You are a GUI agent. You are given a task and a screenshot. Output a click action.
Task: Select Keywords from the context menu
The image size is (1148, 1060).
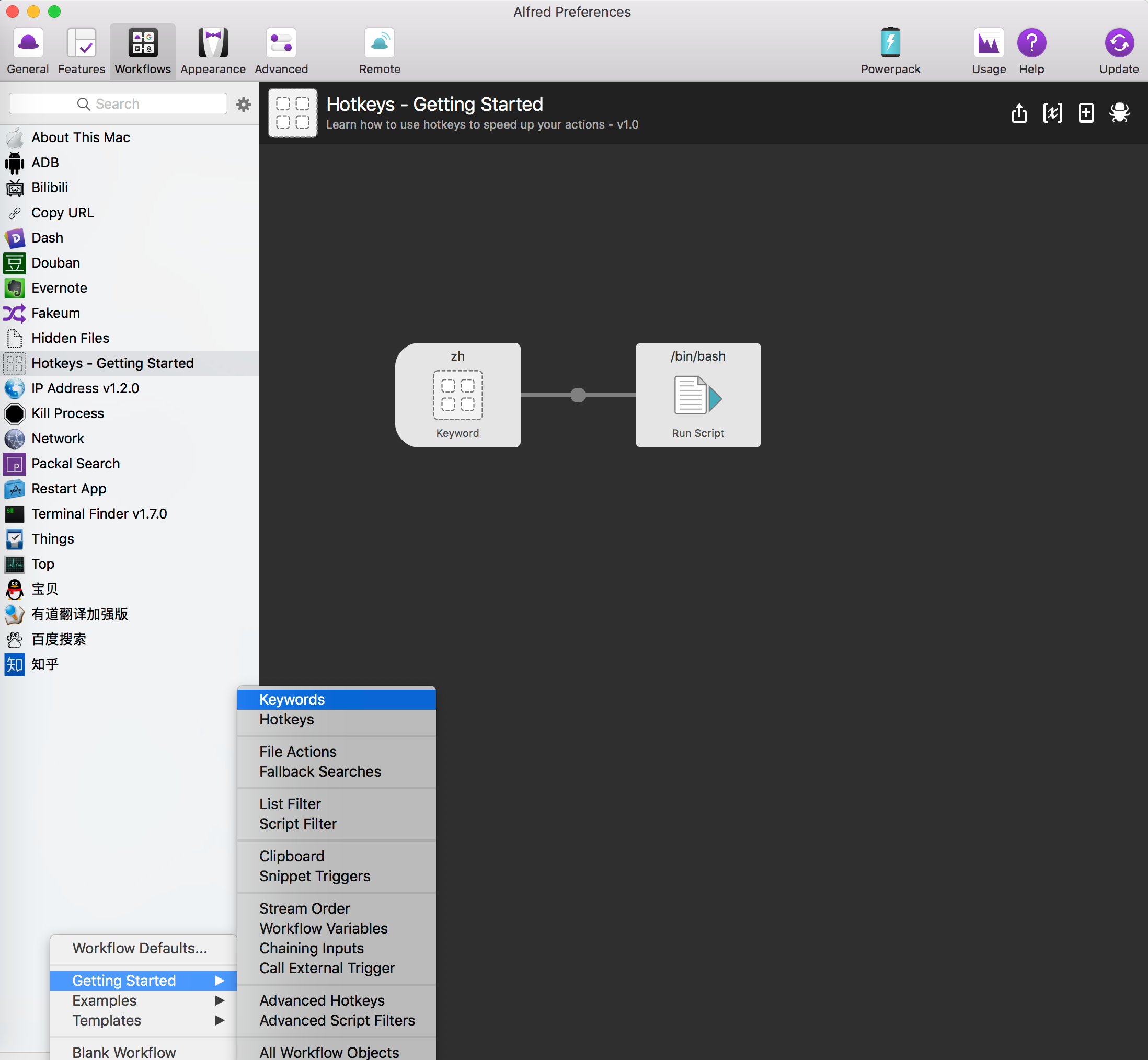click(290, 699)
